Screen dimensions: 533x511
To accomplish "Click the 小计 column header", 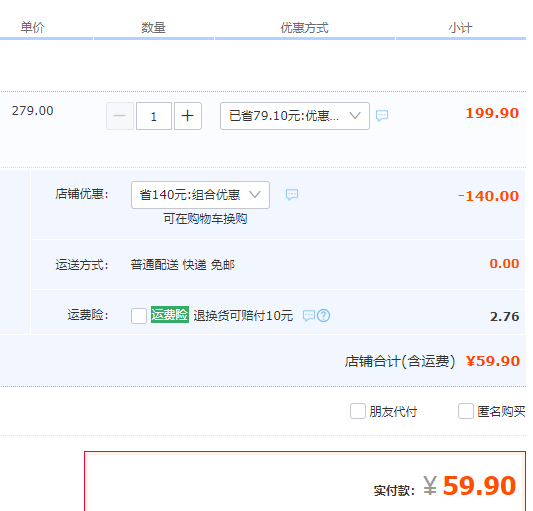I will tap(460, 28).
